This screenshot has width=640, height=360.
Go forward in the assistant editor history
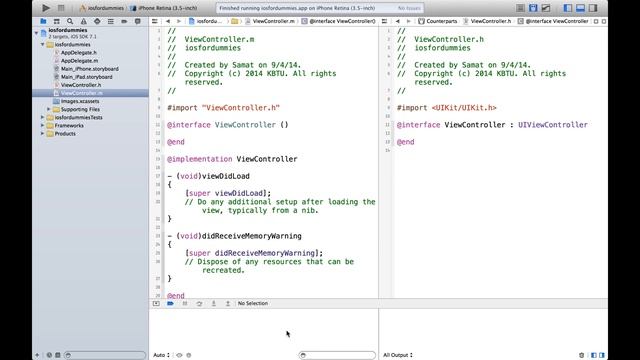(408, 21)
